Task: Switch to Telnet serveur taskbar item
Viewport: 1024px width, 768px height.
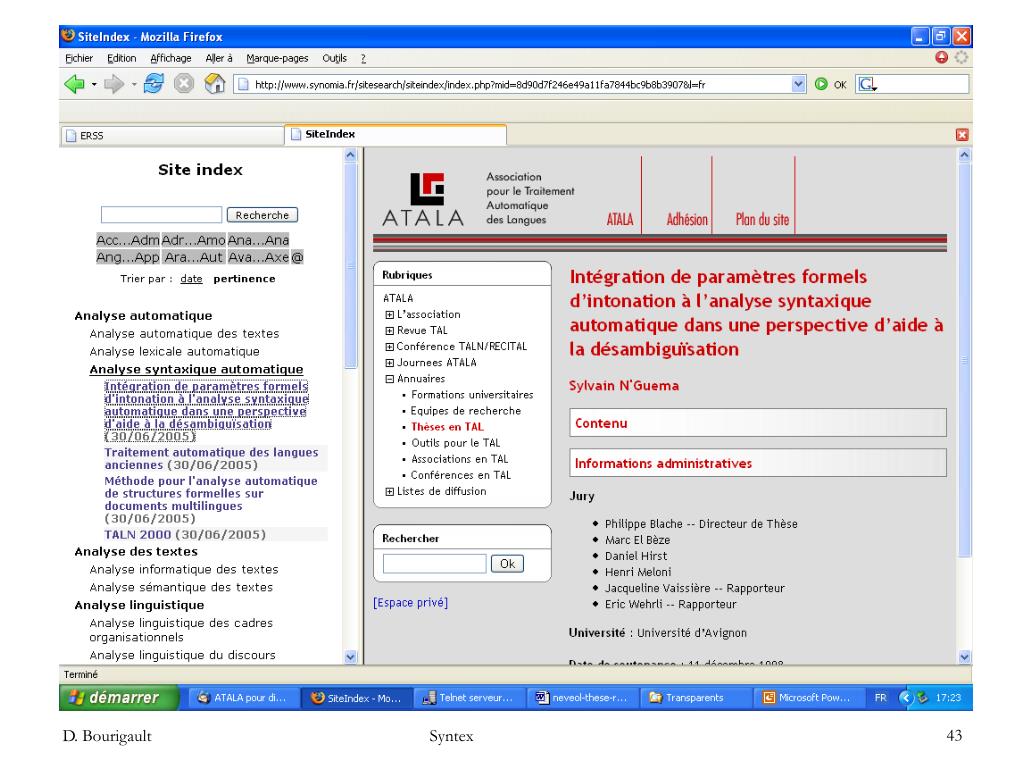Action: pyautogui.click(x=468, y=697)
